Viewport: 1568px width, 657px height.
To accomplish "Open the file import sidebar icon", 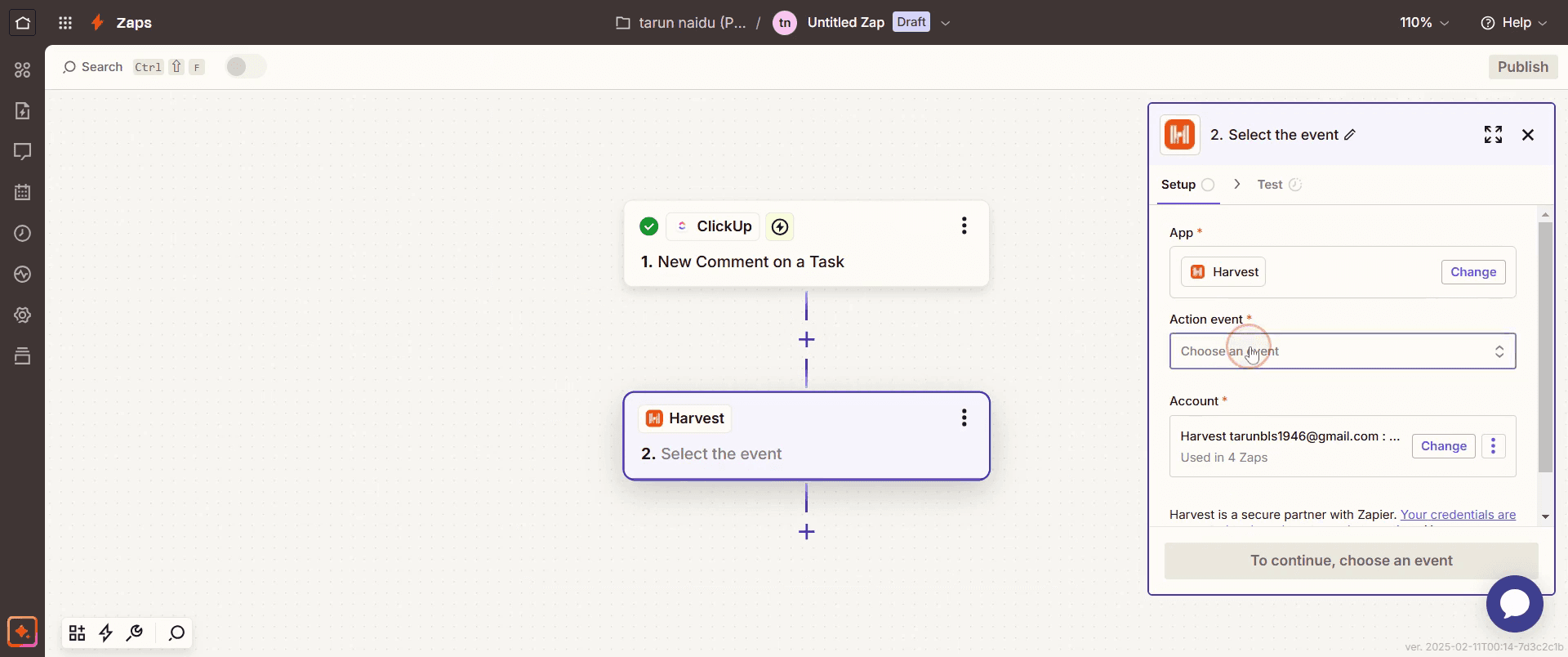I will 23,110.
